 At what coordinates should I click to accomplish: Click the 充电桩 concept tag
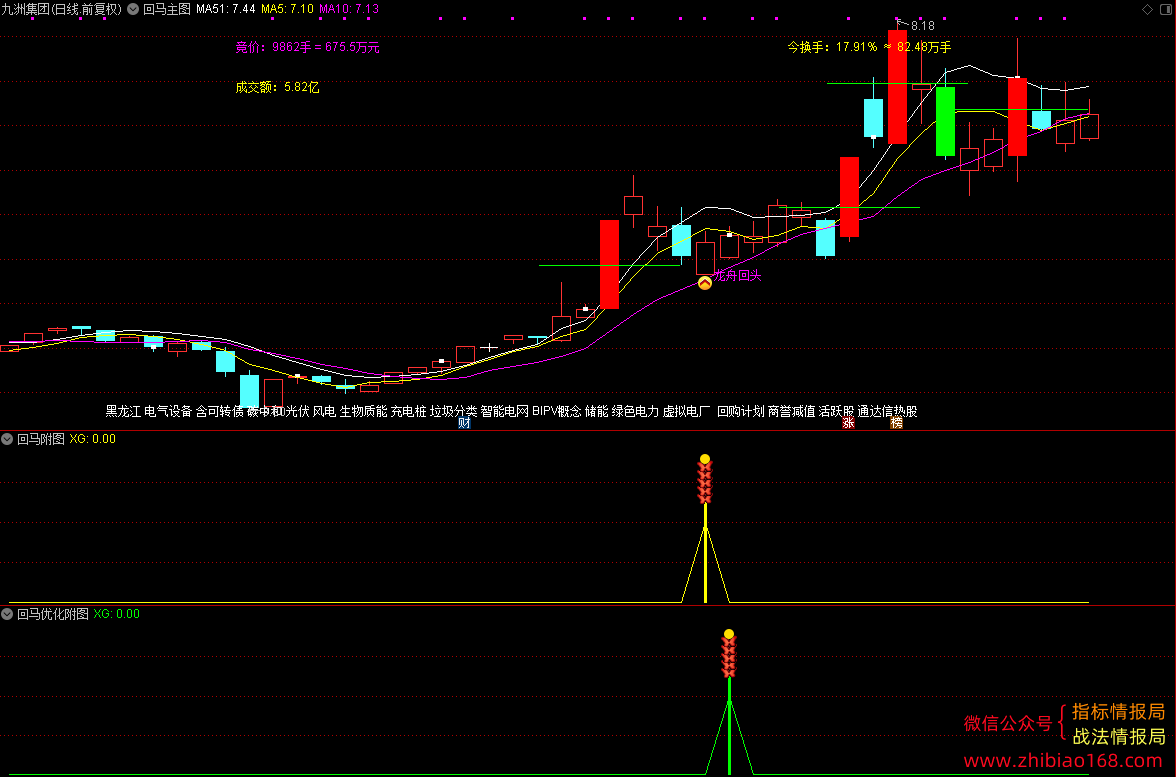click(409, 411)
